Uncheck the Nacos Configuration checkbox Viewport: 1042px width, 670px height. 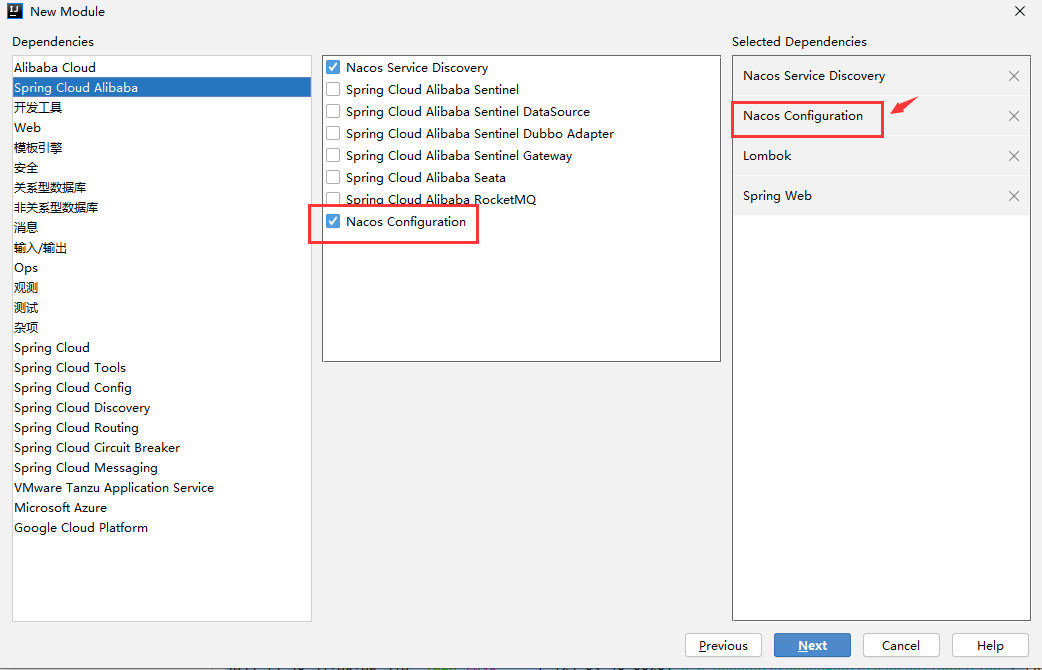coord(333,221)
